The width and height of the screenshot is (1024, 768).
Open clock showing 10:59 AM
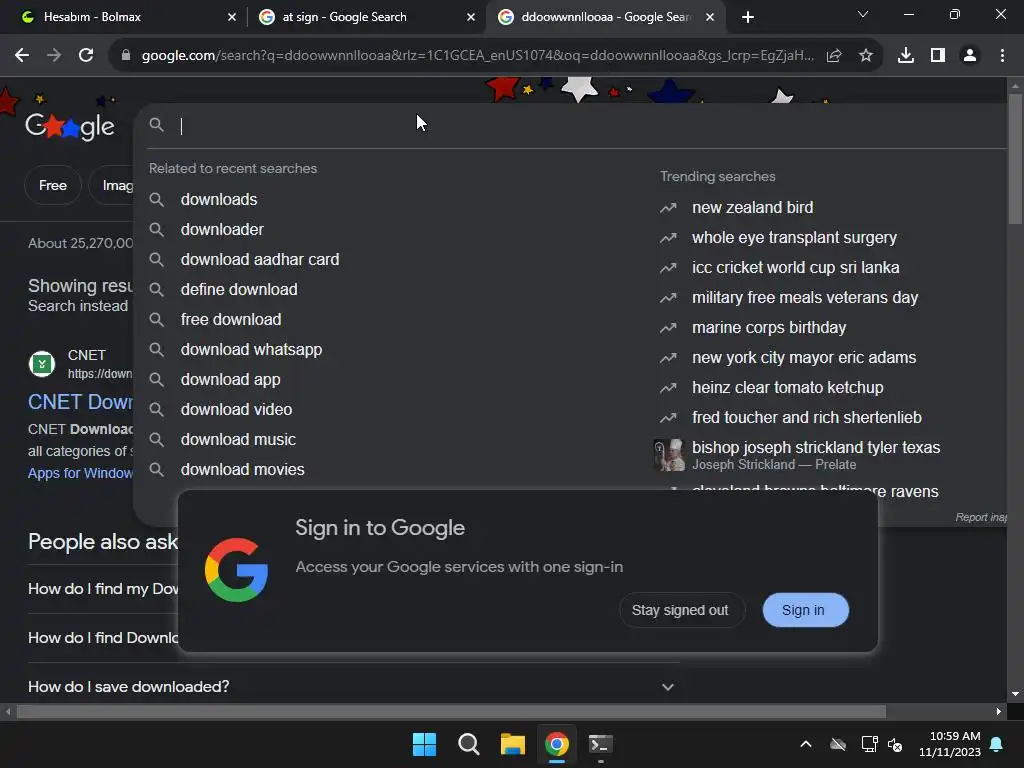click(x=950, y=744)
